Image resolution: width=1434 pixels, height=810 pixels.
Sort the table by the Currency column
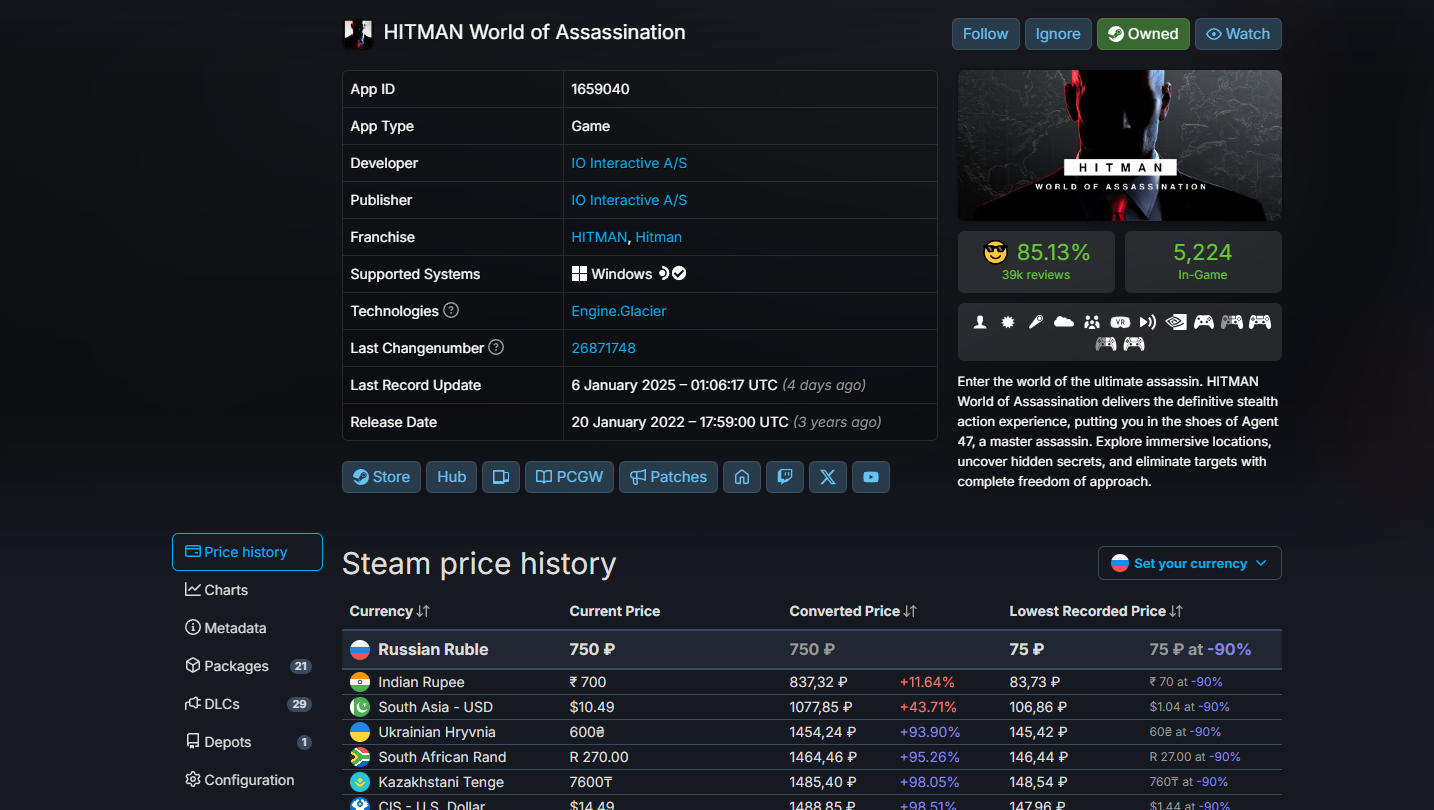pyautogui.click(x=390, y=611)
